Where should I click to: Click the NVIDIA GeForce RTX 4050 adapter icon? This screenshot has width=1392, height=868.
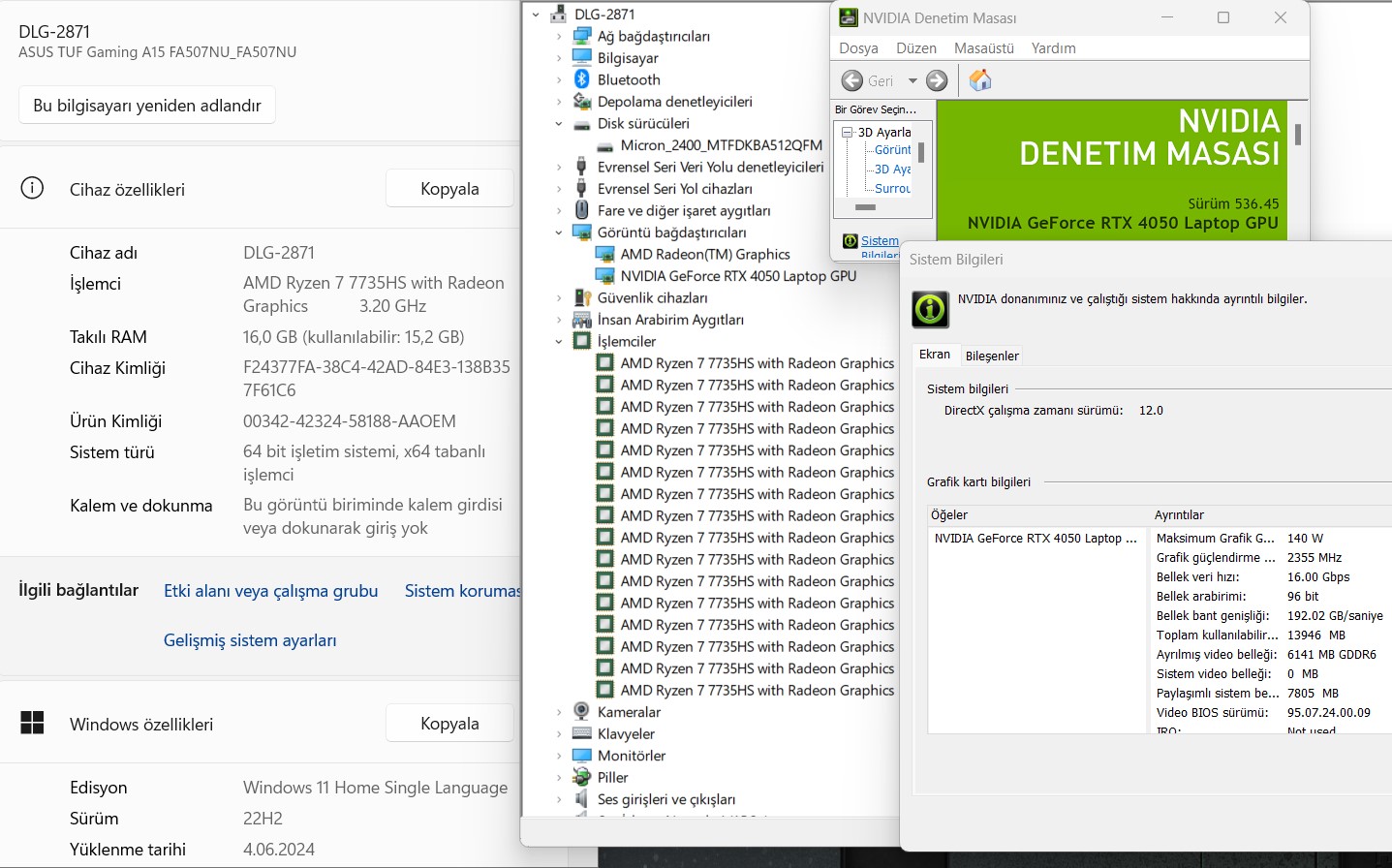pos(605,276)
